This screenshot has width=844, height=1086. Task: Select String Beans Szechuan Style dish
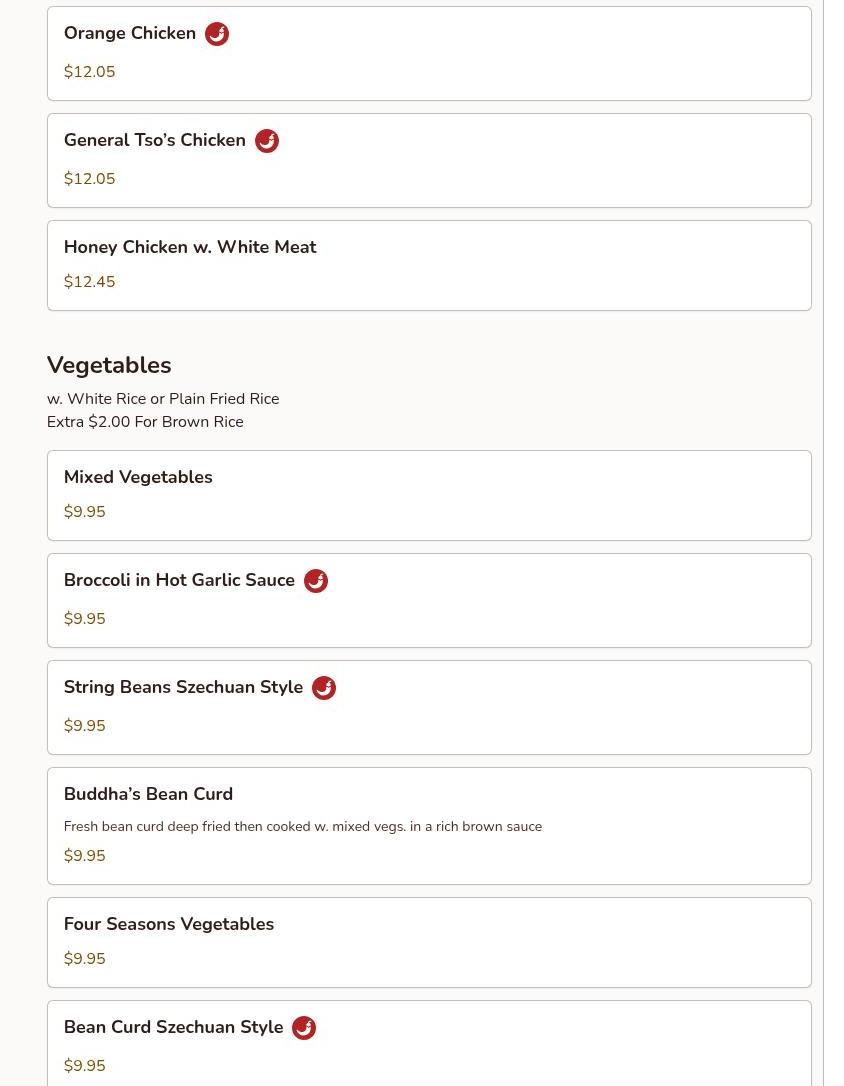coord(183,688)
